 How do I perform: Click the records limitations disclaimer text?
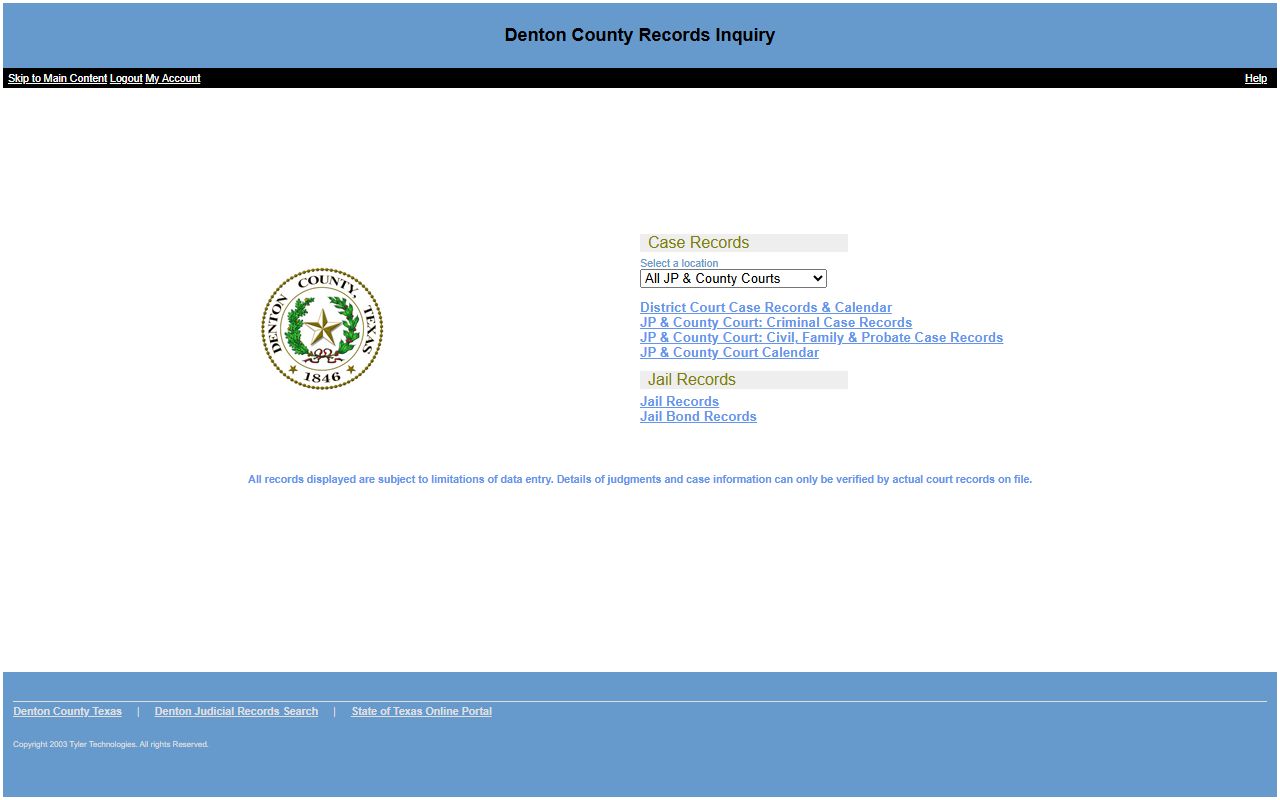[x=640, y=480]
